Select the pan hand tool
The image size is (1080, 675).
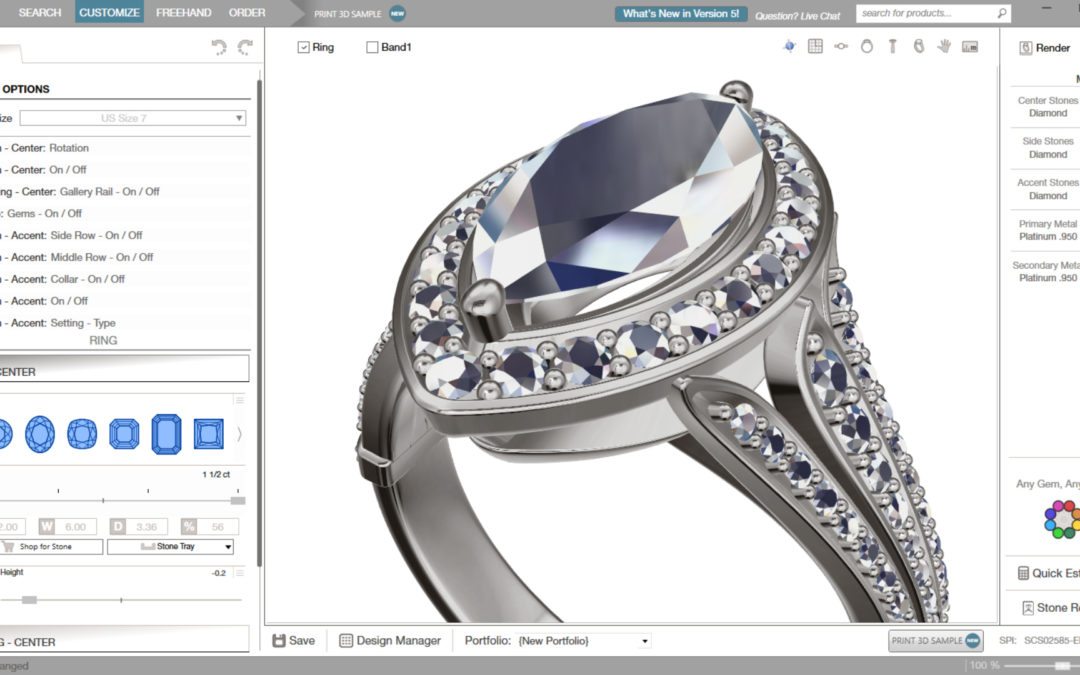945,46
